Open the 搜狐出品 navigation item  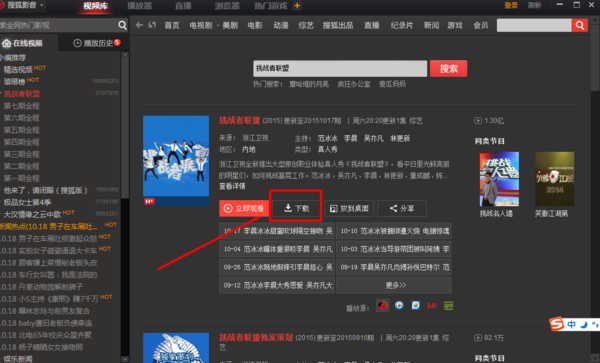click(338, 25)
